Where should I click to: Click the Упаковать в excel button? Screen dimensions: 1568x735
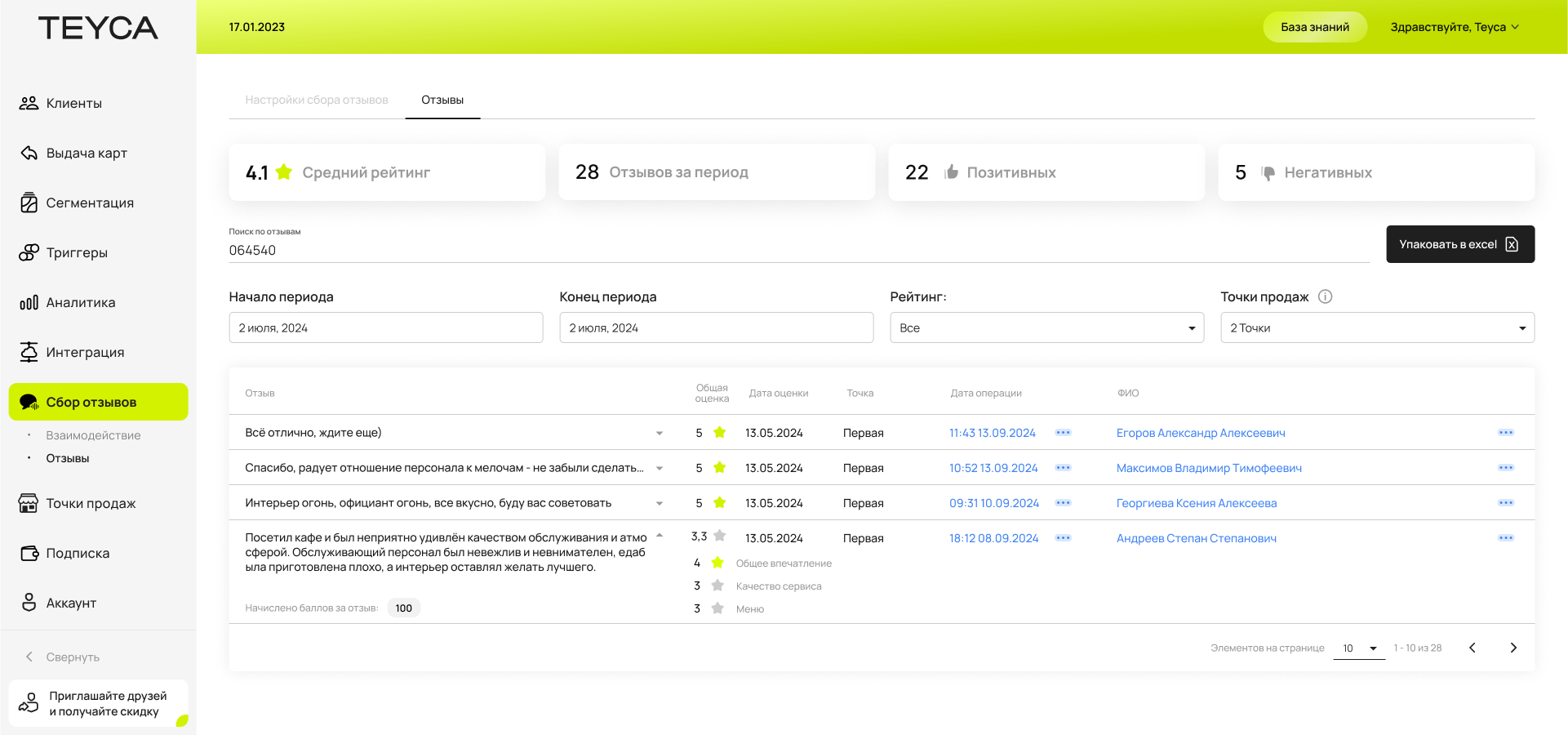pos(1459,244)
